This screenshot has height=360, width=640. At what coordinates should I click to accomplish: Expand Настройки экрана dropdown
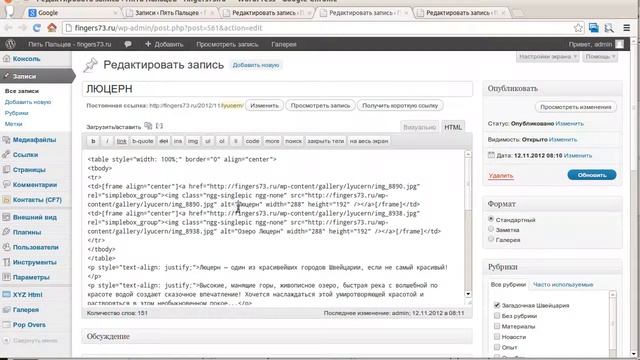(x=548, y=57)
